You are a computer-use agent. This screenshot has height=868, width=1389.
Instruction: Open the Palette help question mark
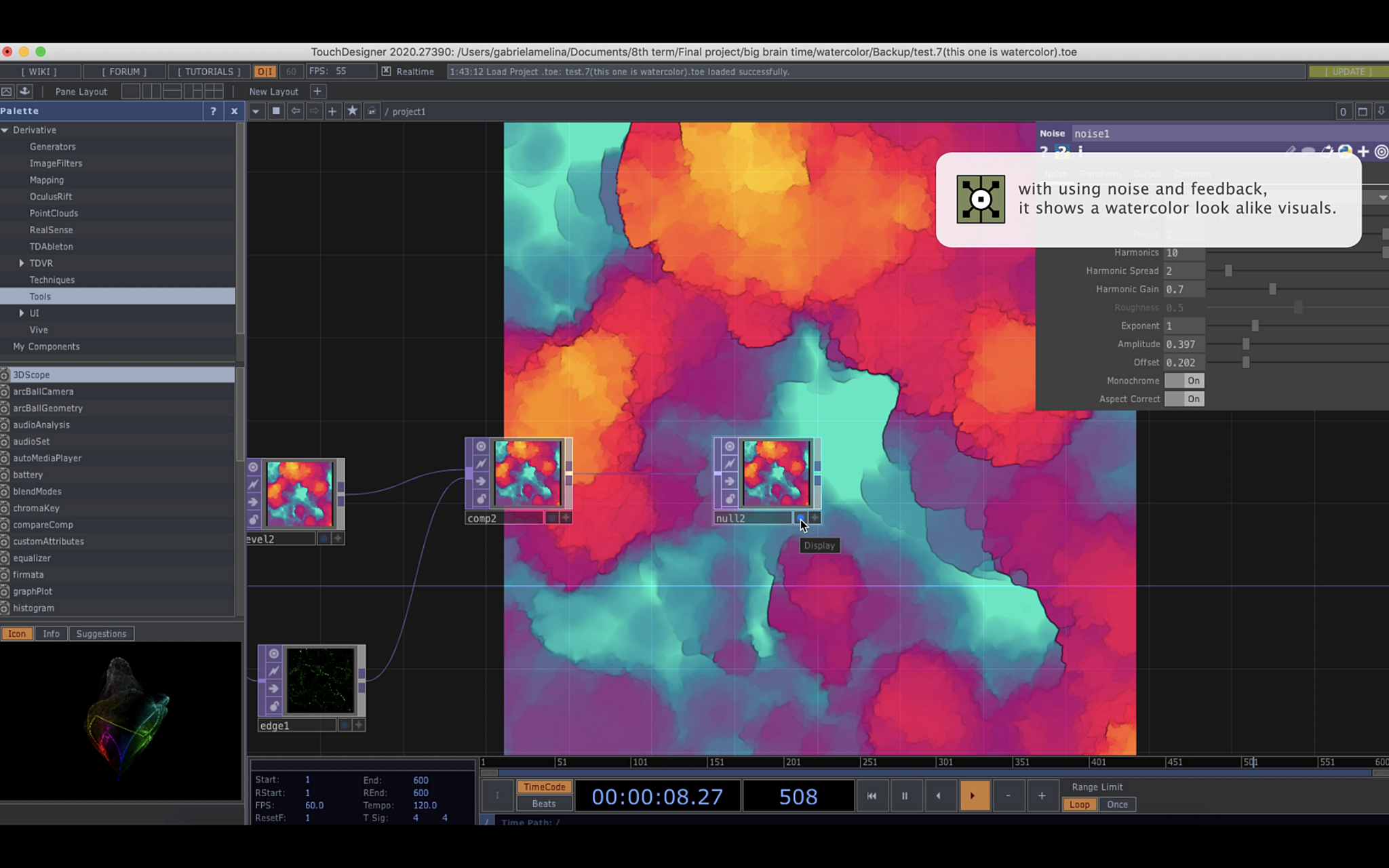[x=213, y=111]
